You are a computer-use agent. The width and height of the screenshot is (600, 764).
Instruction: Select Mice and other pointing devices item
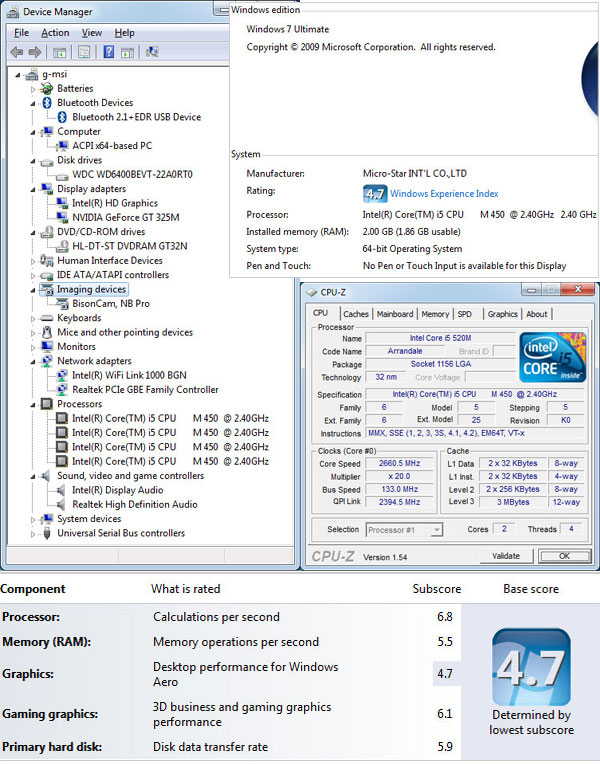[125, 332]
